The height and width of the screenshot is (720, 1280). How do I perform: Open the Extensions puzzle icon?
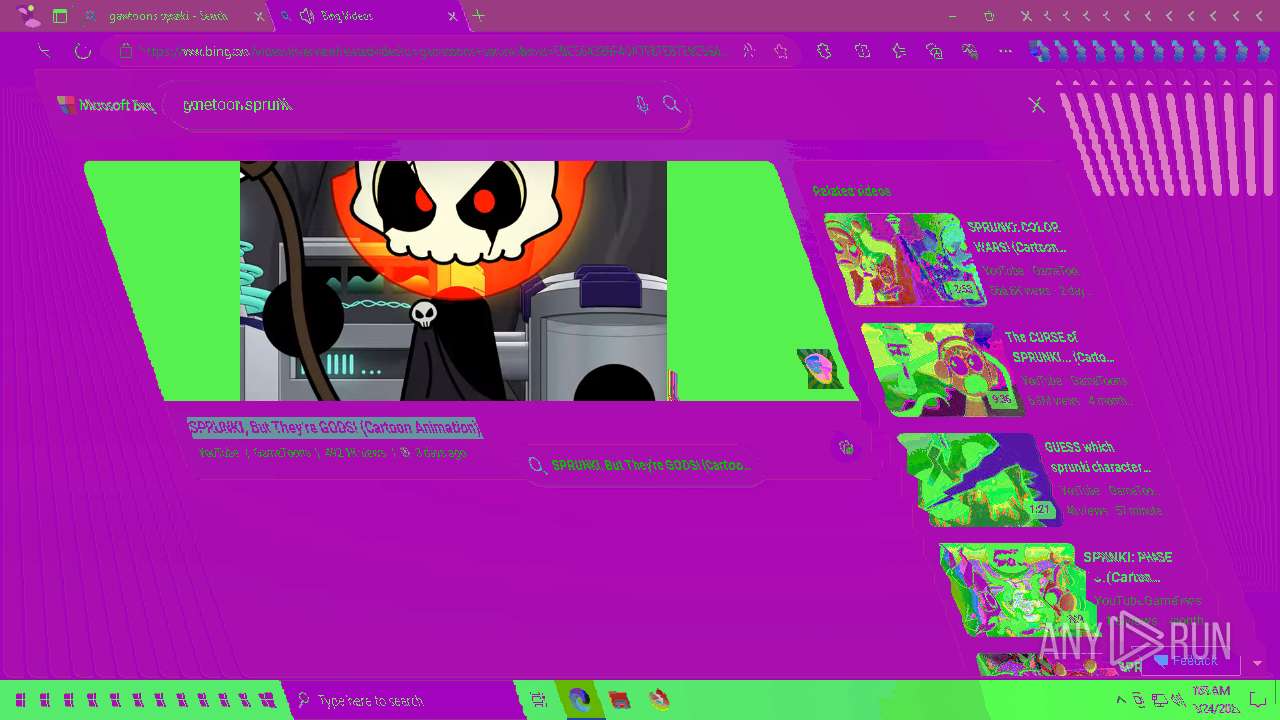tap(824, 51)
